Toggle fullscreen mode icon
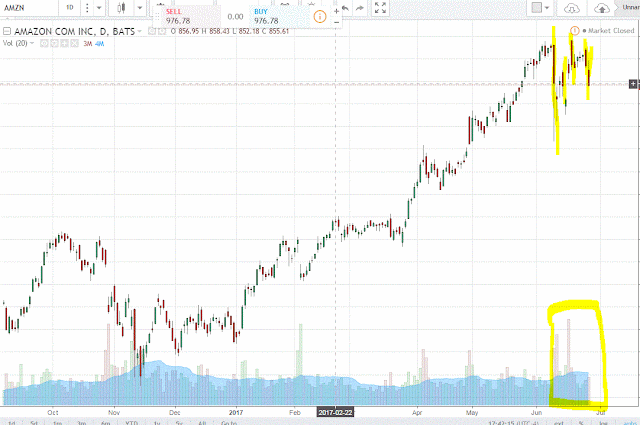 coord(380,8)
